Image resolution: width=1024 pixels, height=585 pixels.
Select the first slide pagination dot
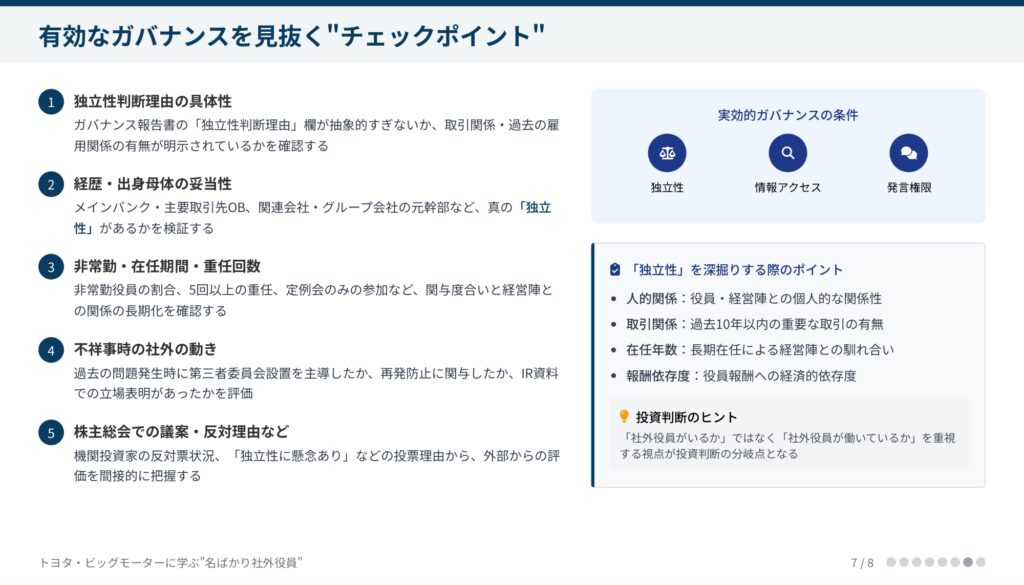891,562
